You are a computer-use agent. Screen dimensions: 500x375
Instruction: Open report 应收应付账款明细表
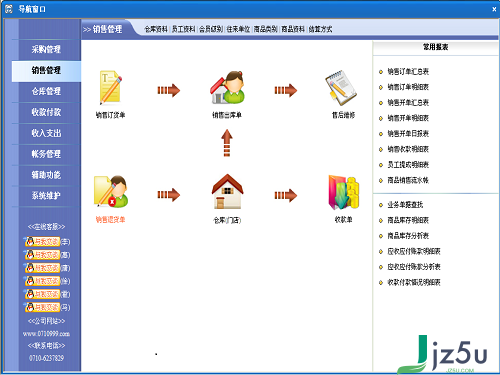pyautogui.click(x=414, y=251)
